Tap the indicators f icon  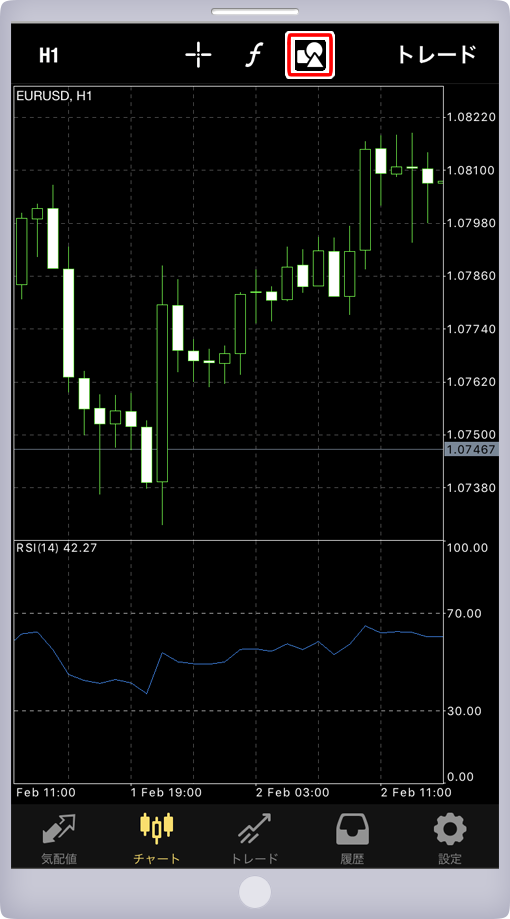pos(253,55)
